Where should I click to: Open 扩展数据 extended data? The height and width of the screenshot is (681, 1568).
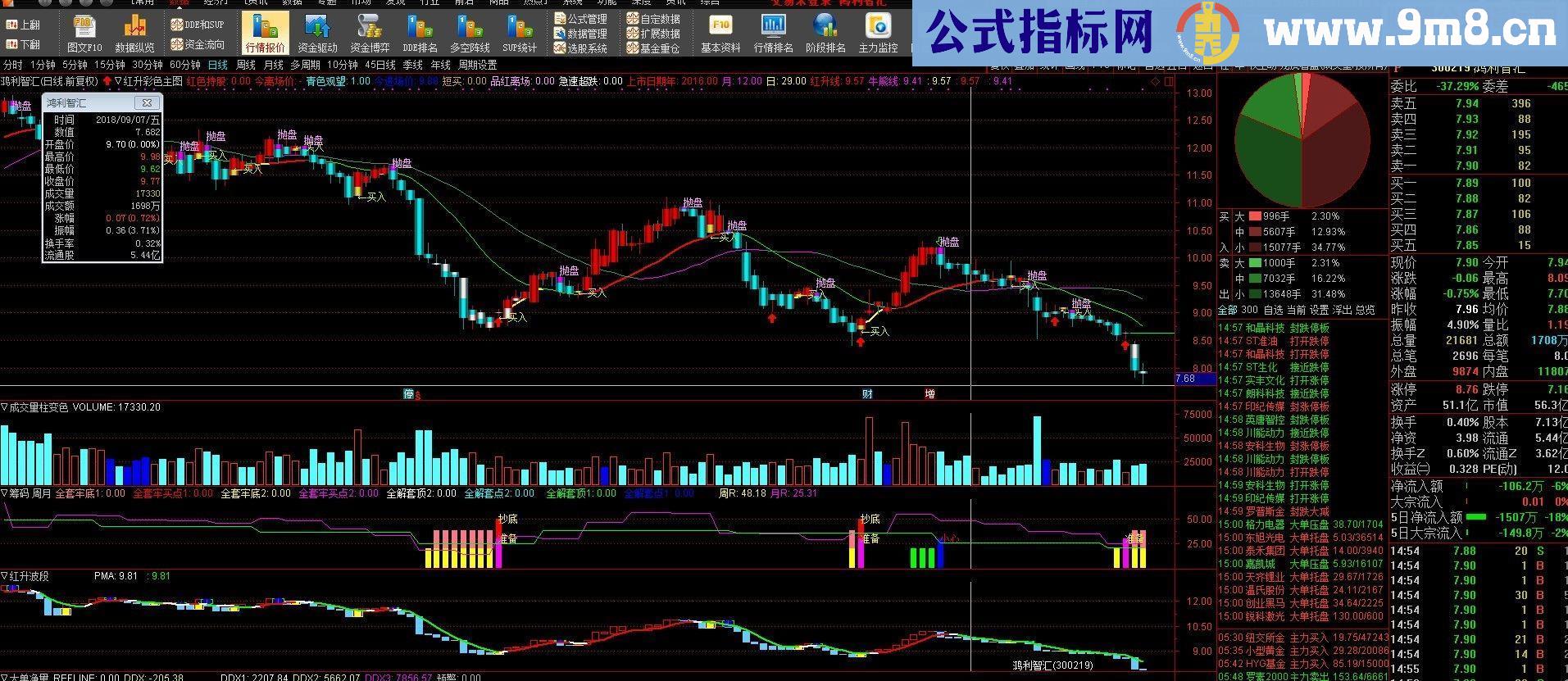coord(654,34)
